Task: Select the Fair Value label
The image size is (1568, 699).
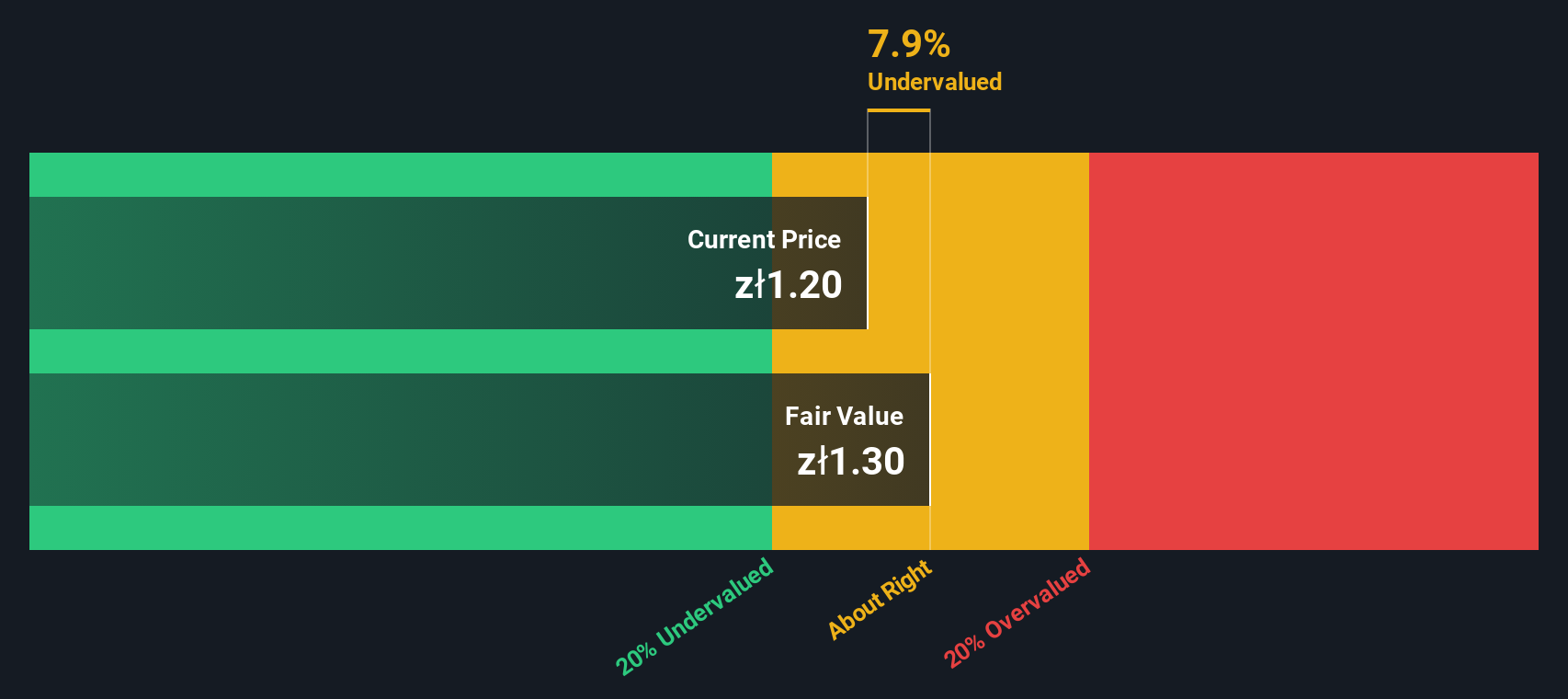Action: pos(844,416)
